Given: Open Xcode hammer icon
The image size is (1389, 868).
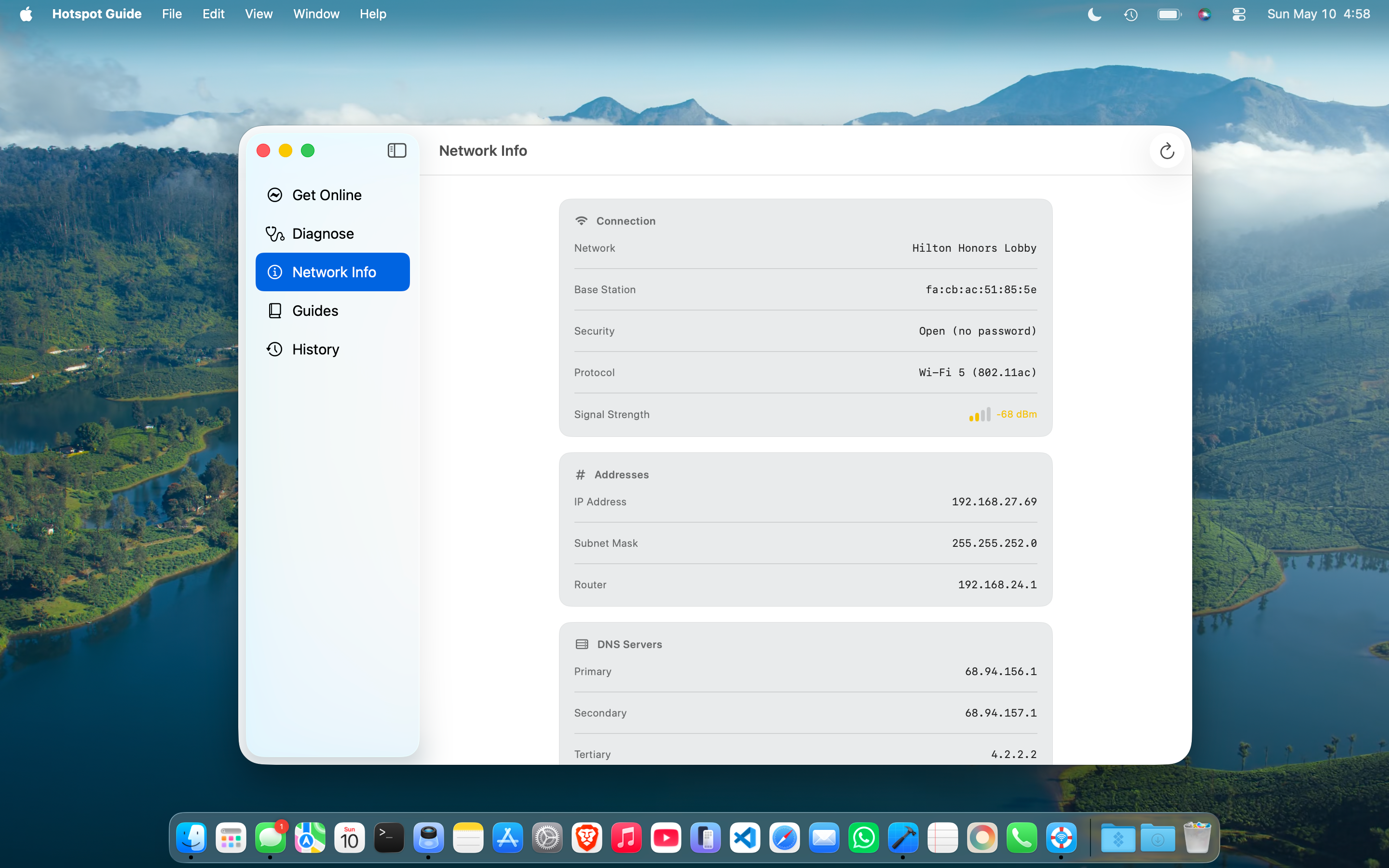Looking at the screenshot, I should pyautogui.click(x=903, y=838).
